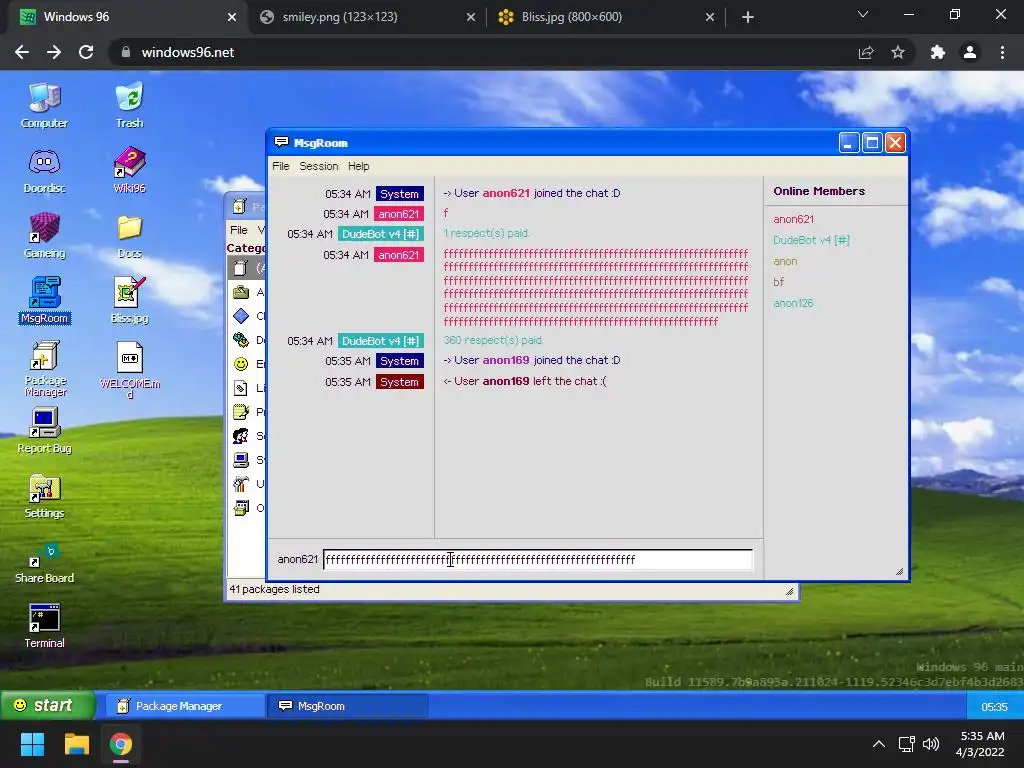Open Windows Start menu on host taskbar
Viewport: 1024px width, 768px height.
(32, 744)
